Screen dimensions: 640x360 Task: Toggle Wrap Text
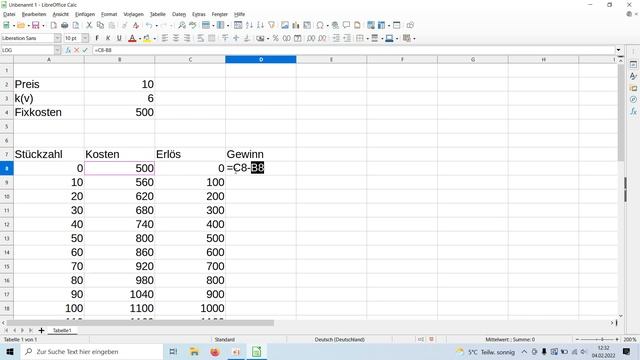(x=200, y=38)
